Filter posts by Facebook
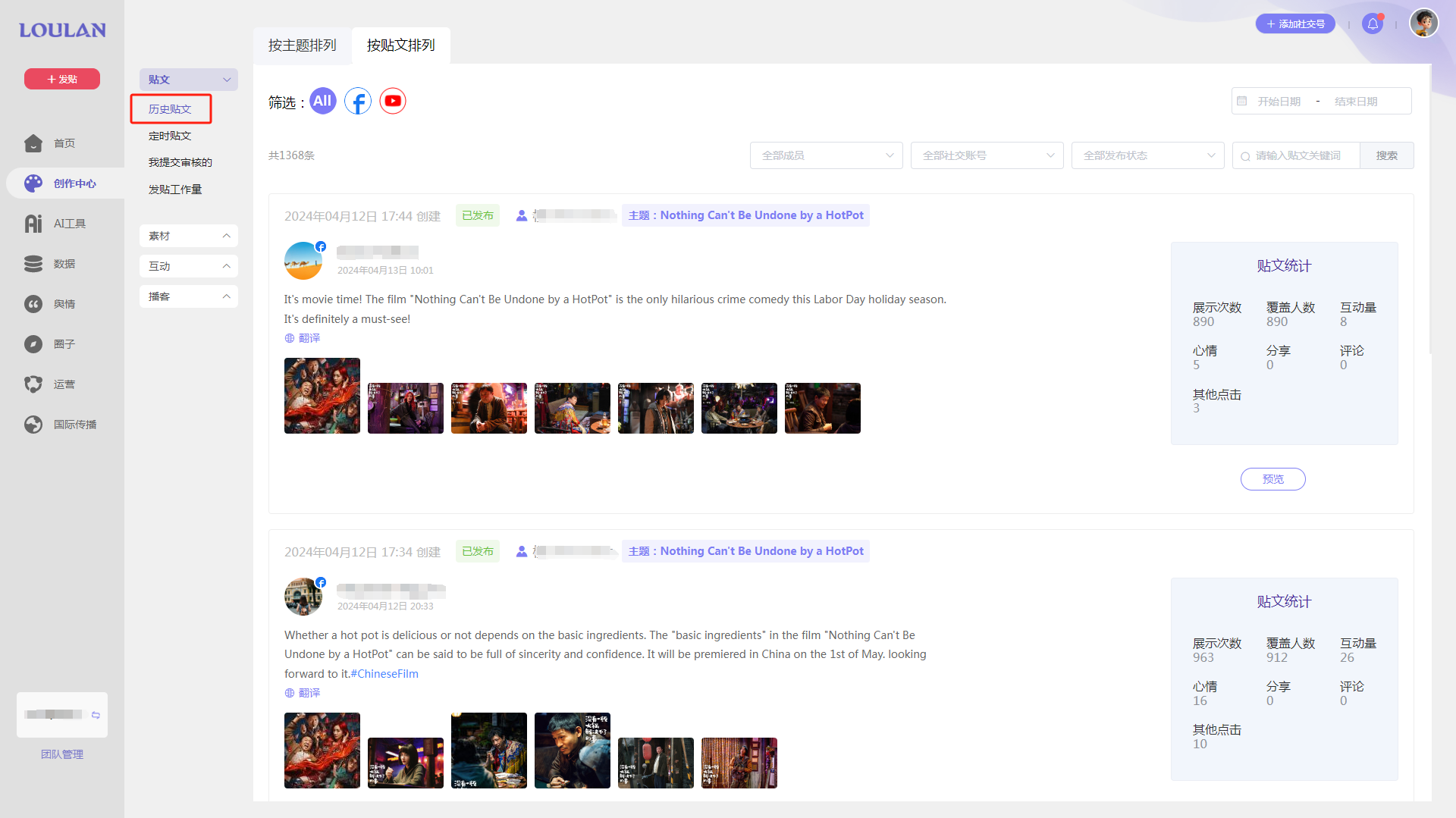Viewport: 1456px width, 818px height. tap(358, 101)
